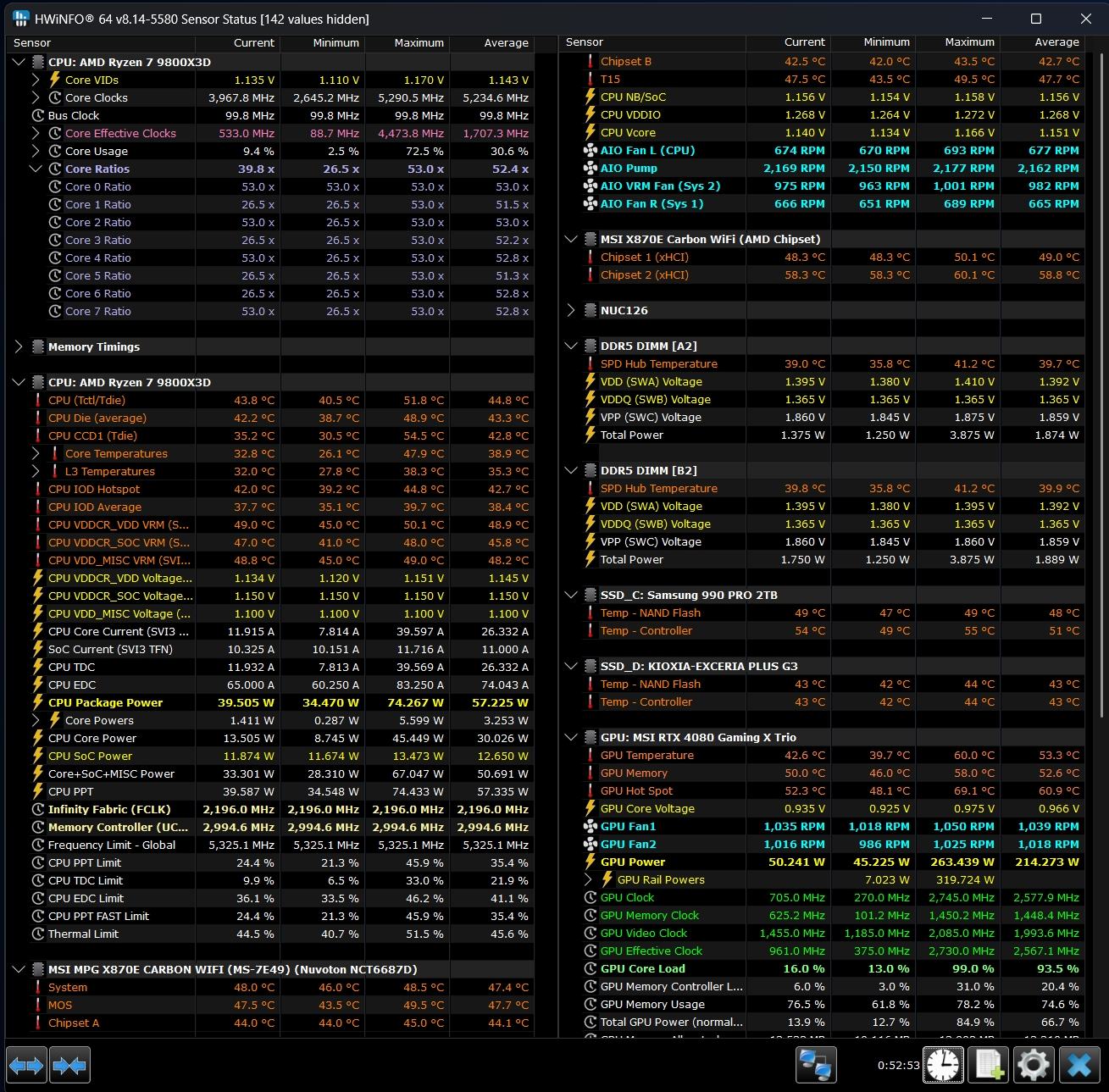Expand the L3 Temperatures row

coord(36,471)
